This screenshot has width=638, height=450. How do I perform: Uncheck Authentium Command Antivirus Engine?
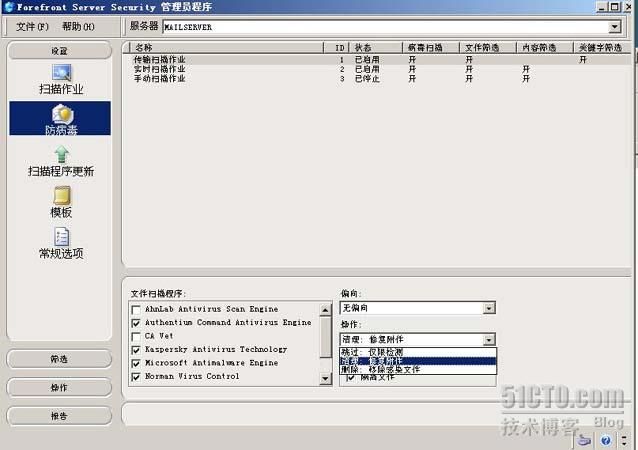pyautogui.click(x=136, y=323)
